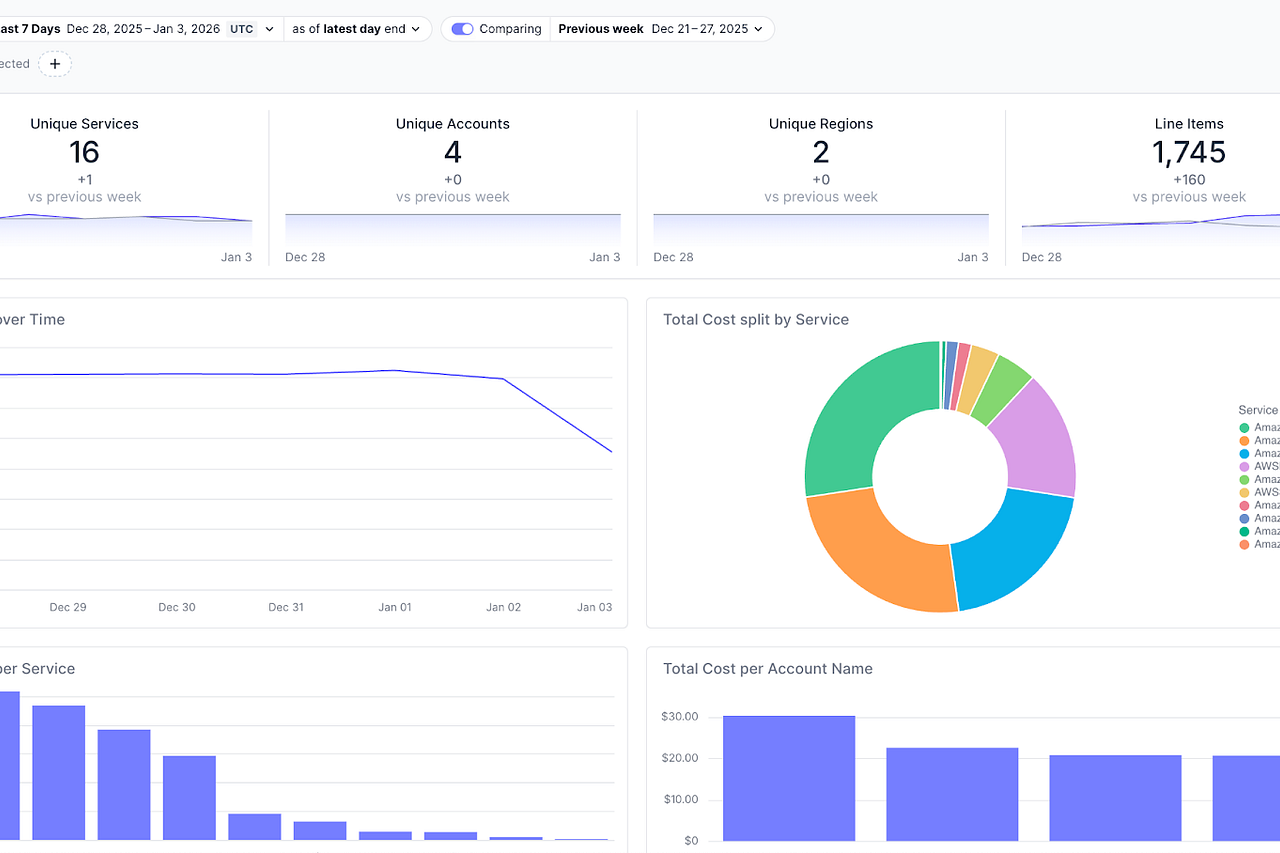This screenshot has height=853, width=1280.
Task: Click the $10.00 axis label
Action: click(680, 799)
